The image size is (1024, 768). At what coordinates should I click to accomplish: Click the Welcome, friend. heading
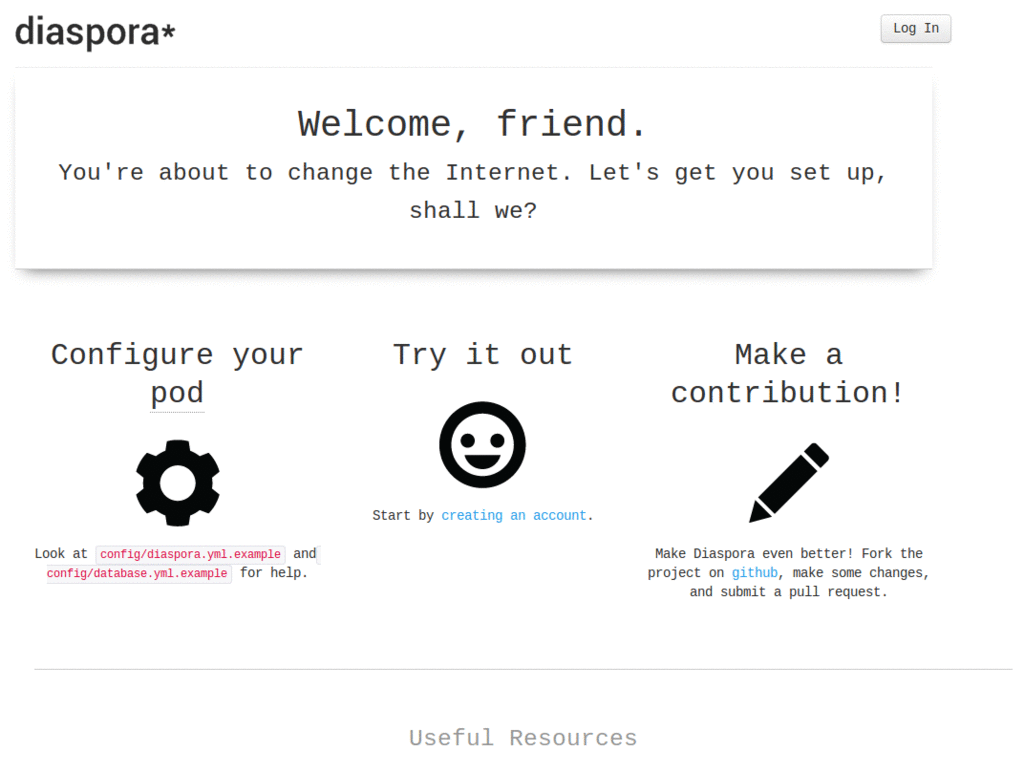pos(473,124)
